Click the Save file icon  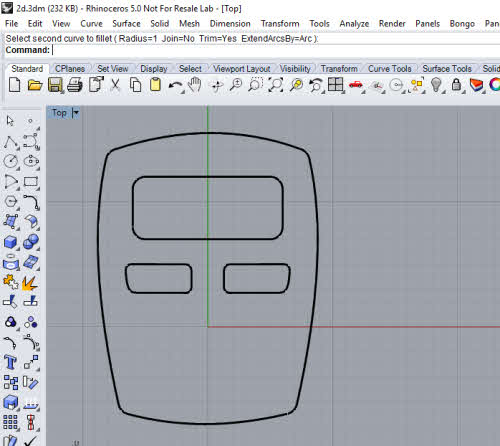pos(55,85)
